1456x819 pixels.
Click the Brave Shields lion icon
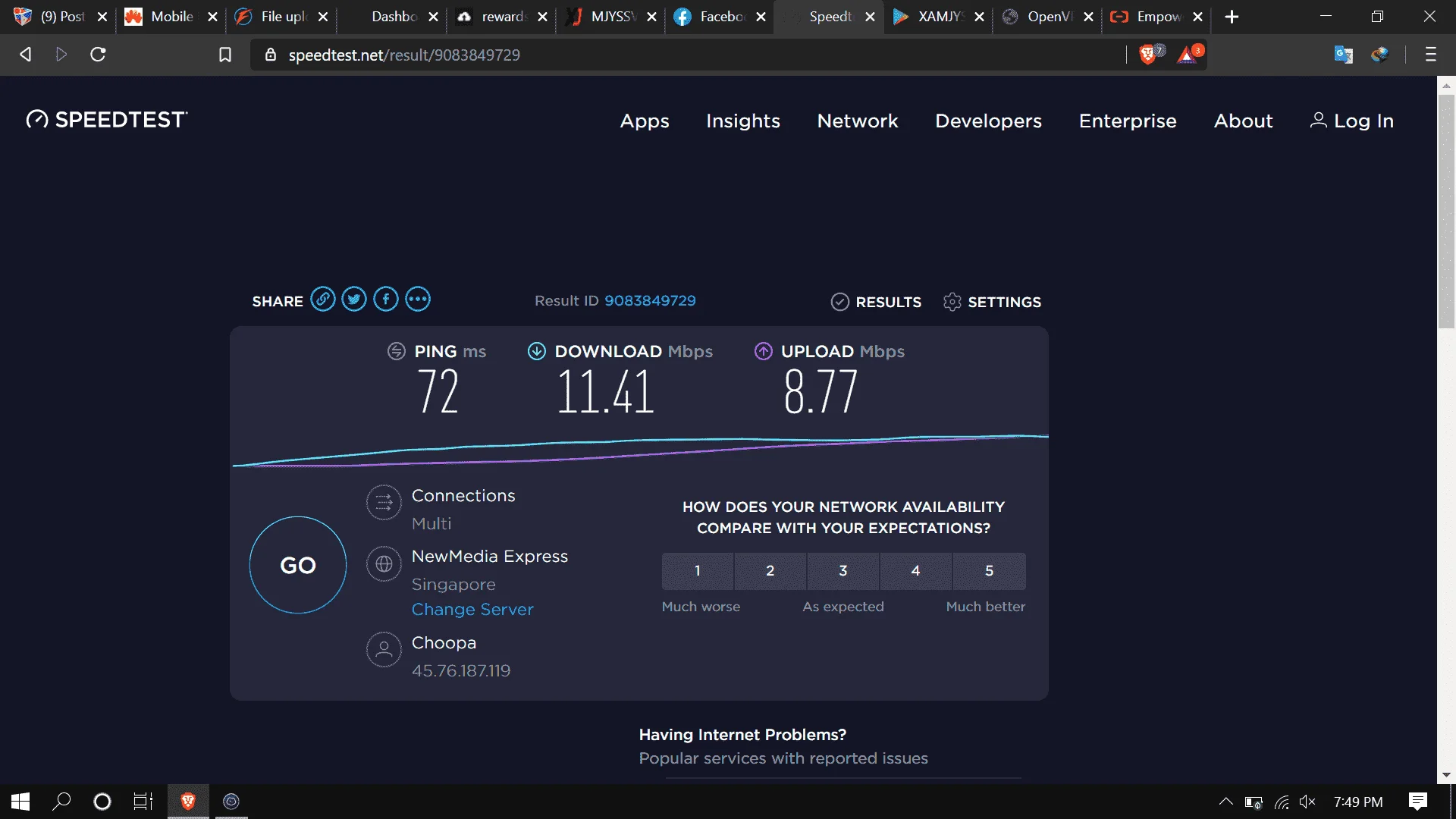(1147, 55)
